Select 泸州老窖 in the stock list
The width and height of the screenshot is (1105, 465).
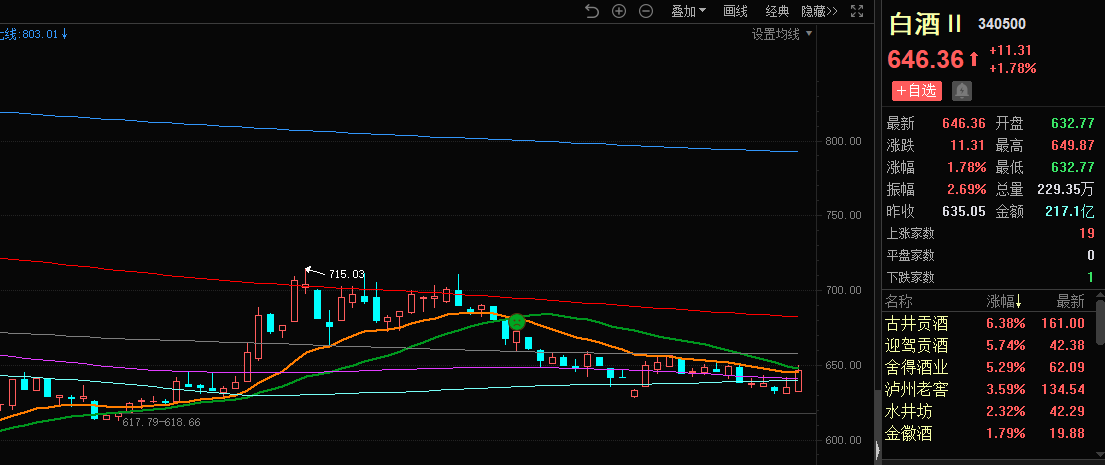pyautogui.click(x=917, y=389)
